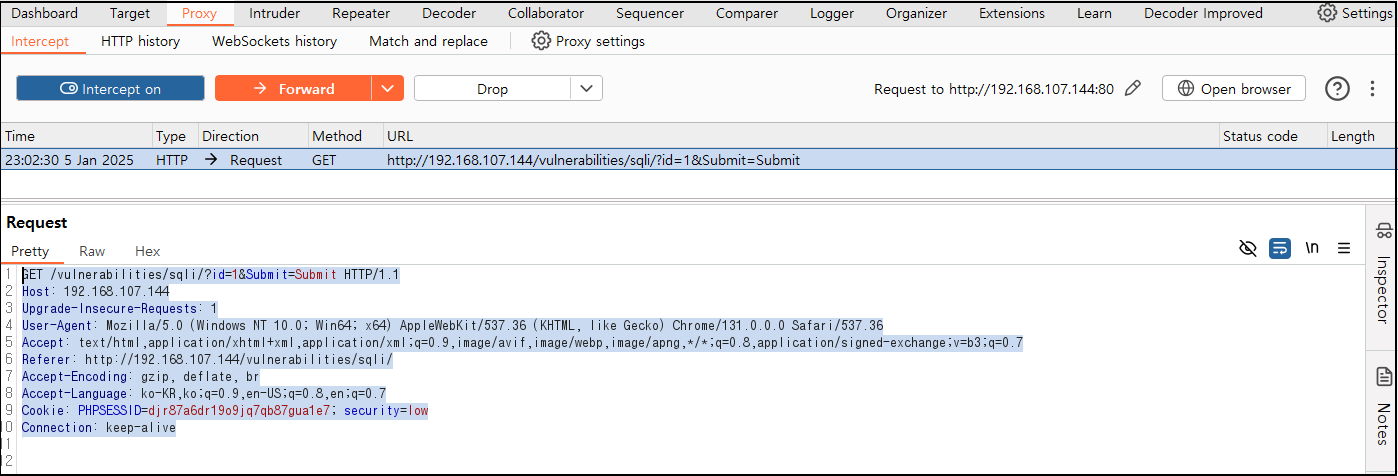Switch to the Repeater tab
This screenshot has width=1398, height=476.
pos(361,13)
